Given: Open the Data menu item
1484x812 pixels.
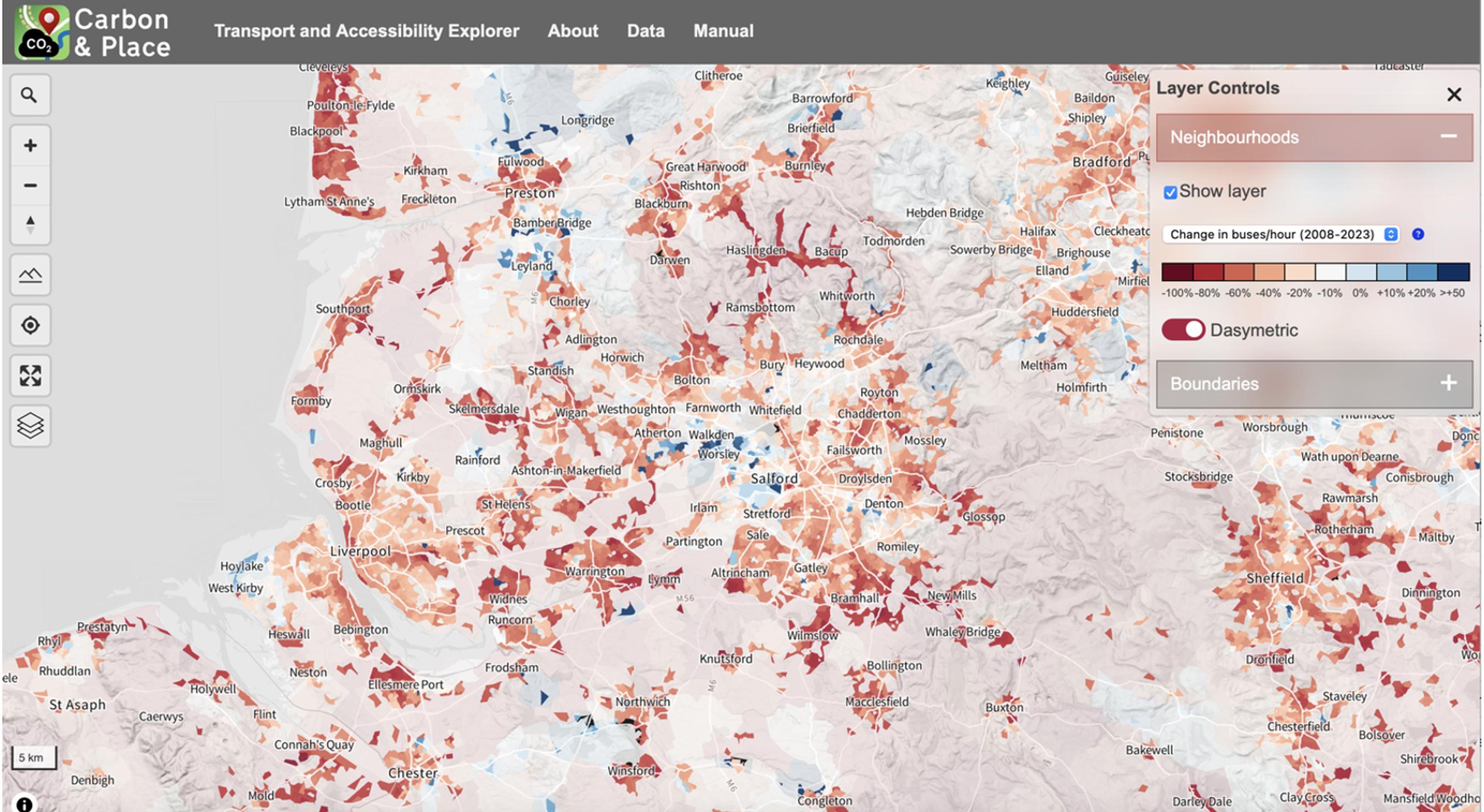Looking at the screenshot, I should (645, 31).
